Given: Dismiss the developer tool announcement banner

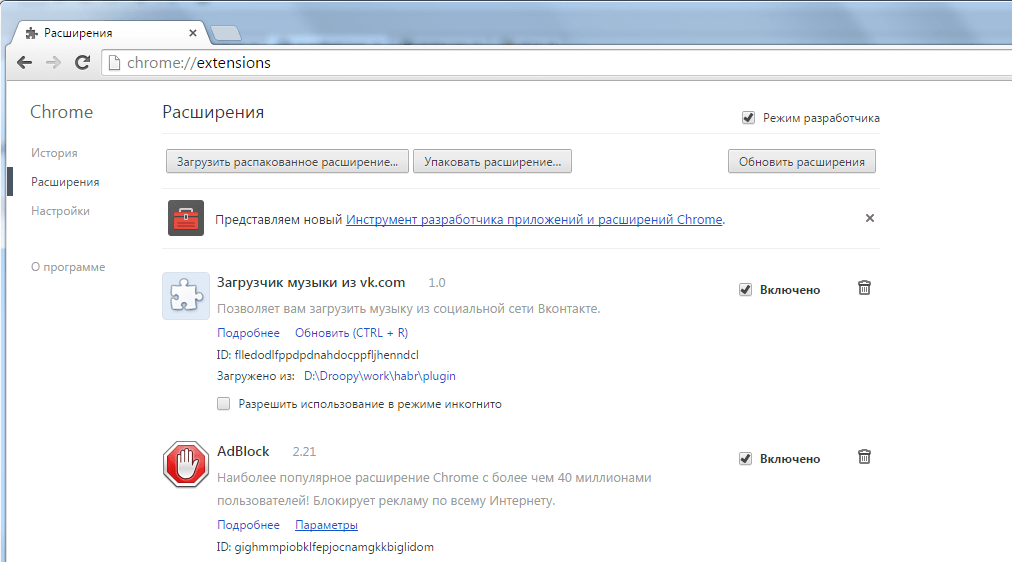Looking at the screenshot, I should 870,218.
